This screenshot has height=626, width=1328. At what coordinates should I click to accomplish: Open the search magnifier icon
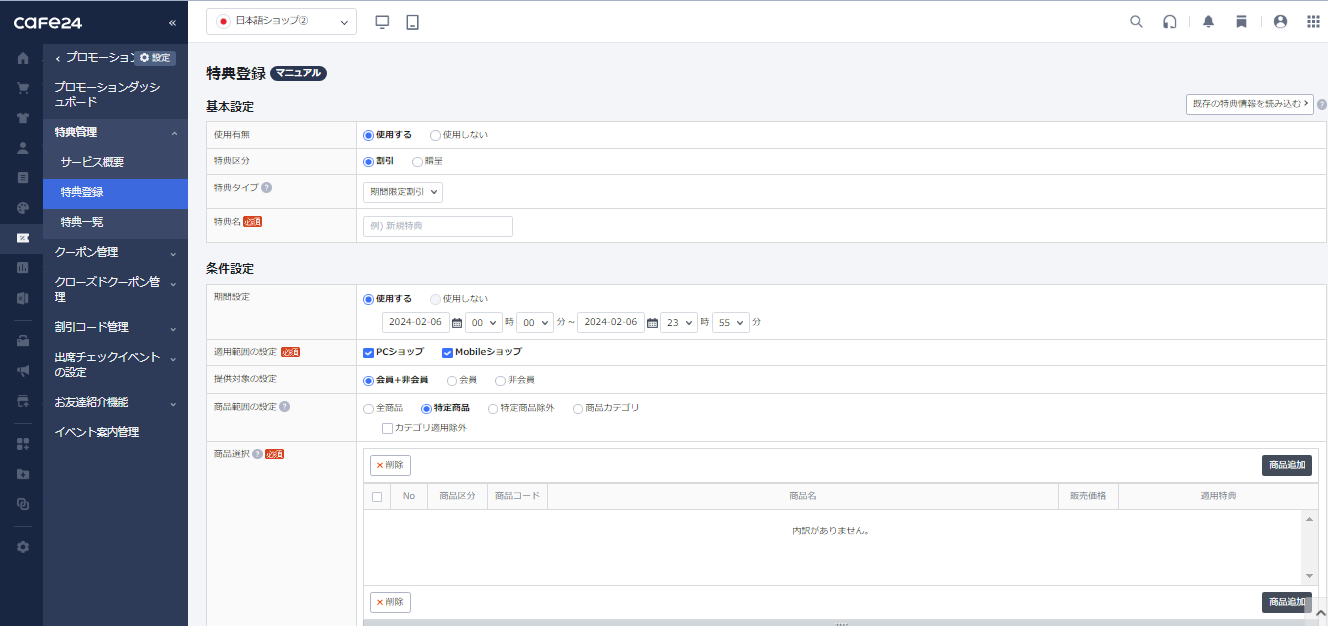(x=1136, y=22)
